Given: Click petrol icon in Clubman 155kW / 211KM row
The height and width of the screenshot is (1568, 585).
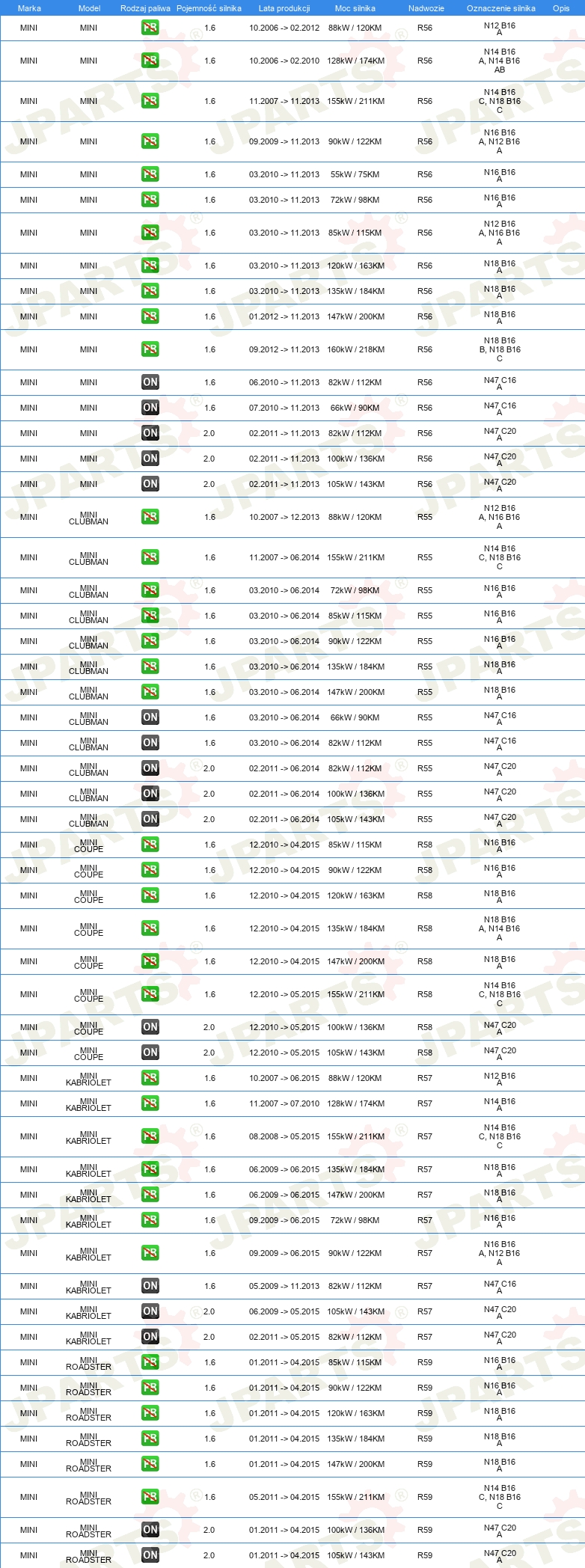Looking at the screenshot, I should point(150,557).
